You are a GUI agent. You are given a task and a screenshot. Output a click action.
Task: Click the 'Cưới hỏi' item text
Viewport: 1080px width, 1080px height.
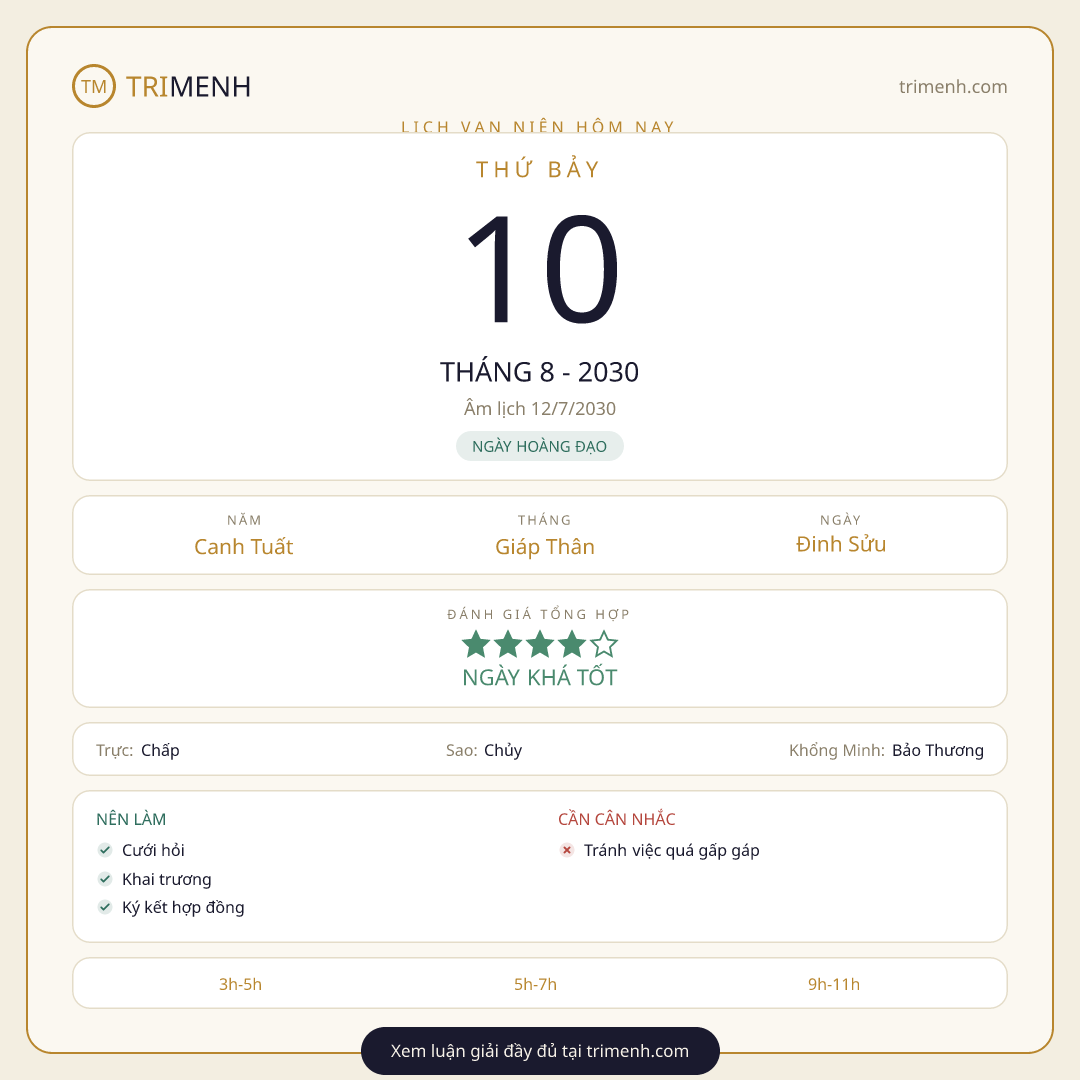tap(153, 850)
